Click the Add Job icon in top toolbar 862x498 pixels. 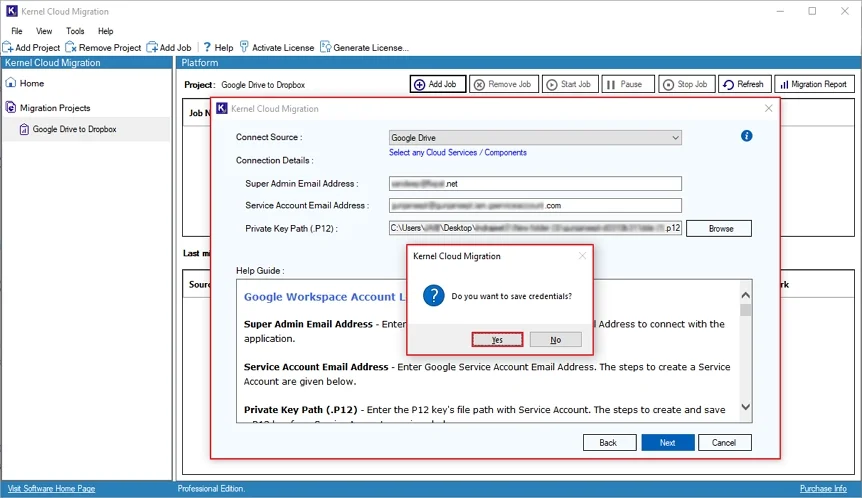click(x=152, y=47)
